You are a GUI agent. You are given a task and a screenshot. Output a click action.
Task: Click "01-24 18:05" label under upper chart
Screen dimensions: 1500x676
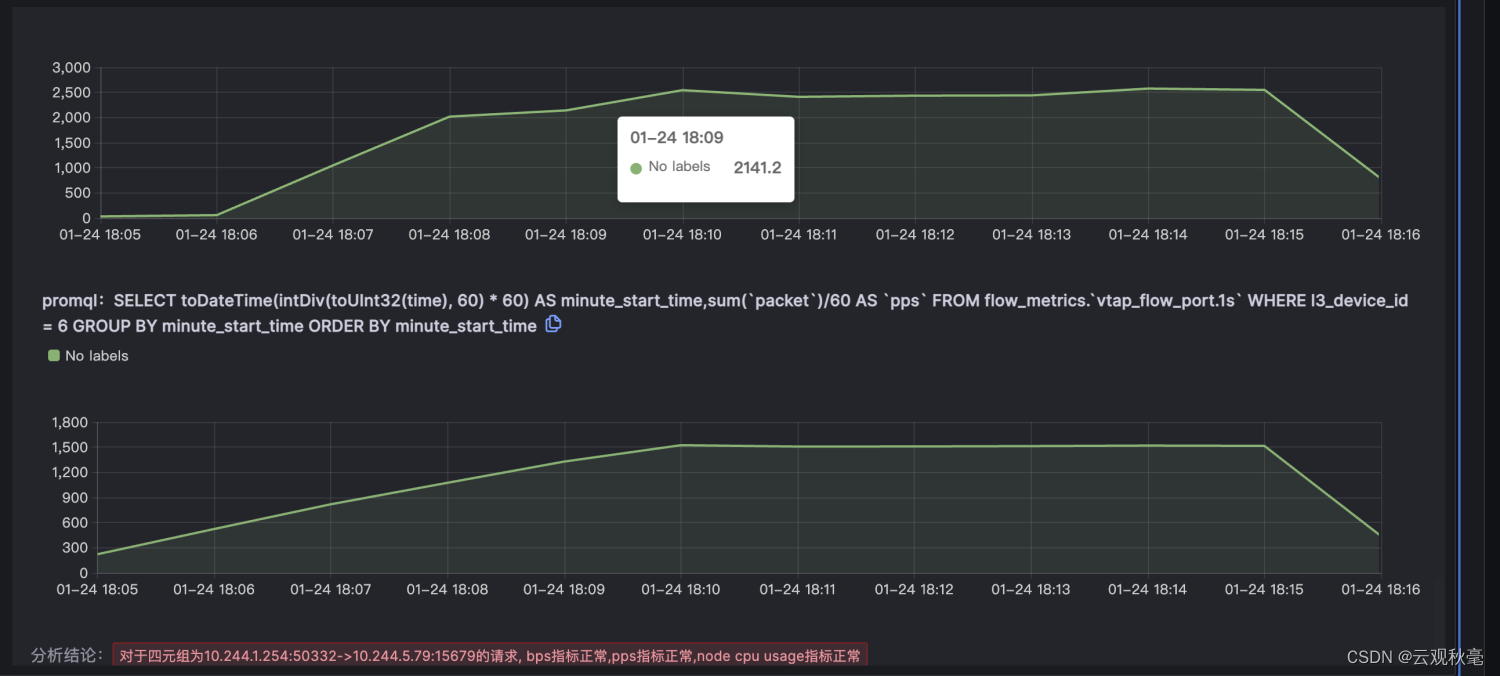(x=100, y=235)
